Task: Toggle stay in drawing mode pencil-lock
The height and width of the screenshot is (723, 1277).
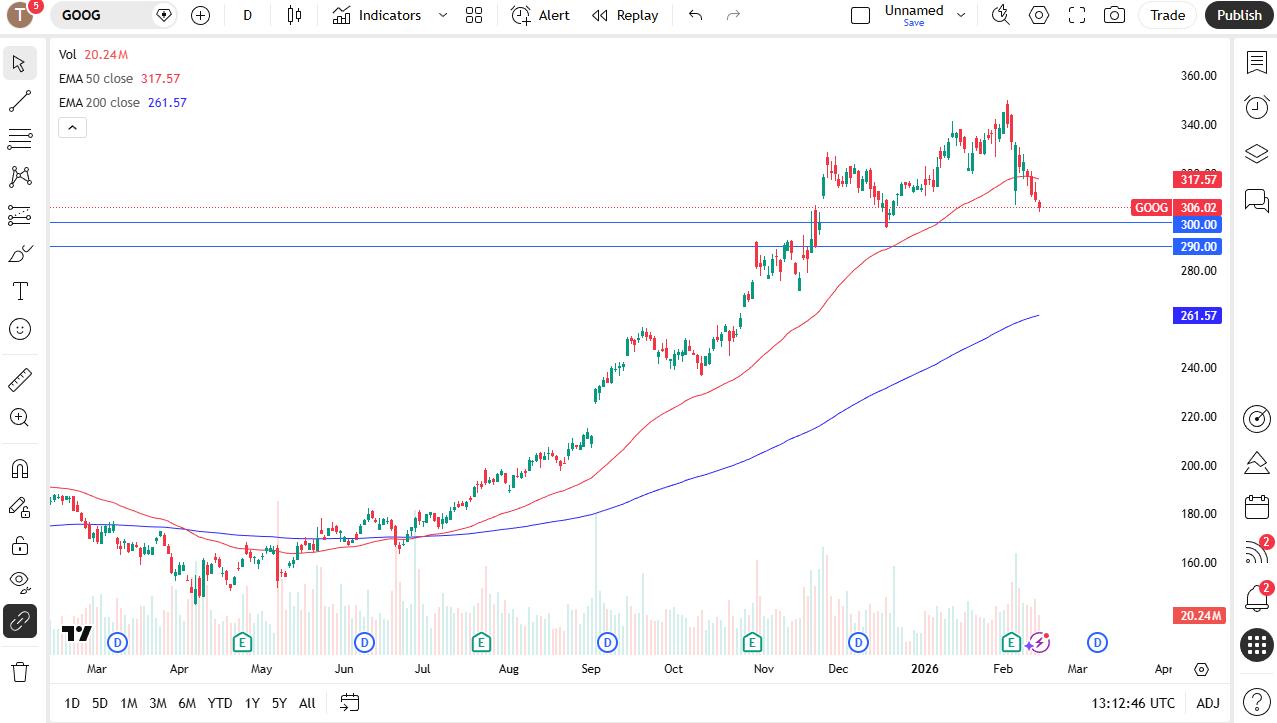Action: click(19, 507)
